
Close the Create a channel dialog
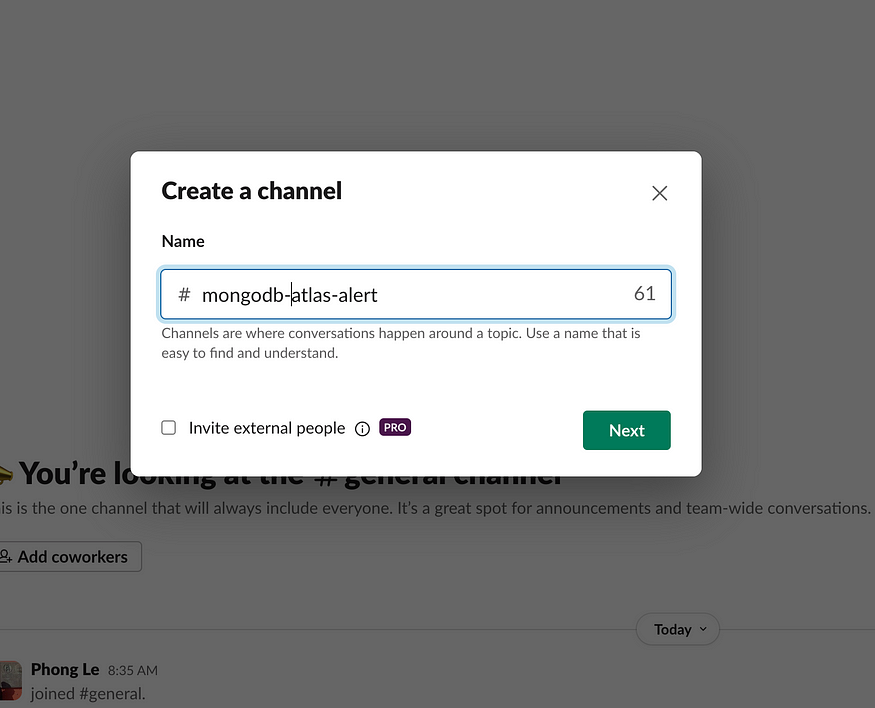pos(660,193)
